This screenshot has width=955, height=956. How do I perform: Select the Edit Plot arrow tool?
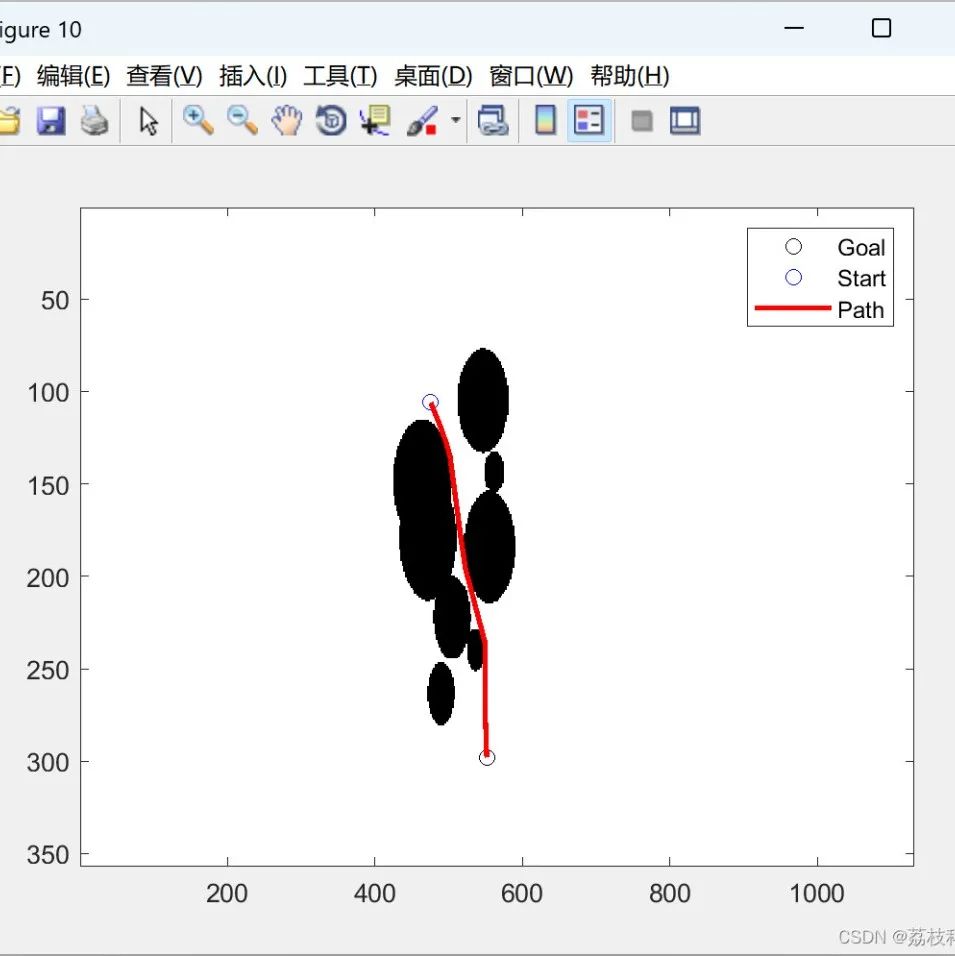pyautogui.click(x=148, y=121)
